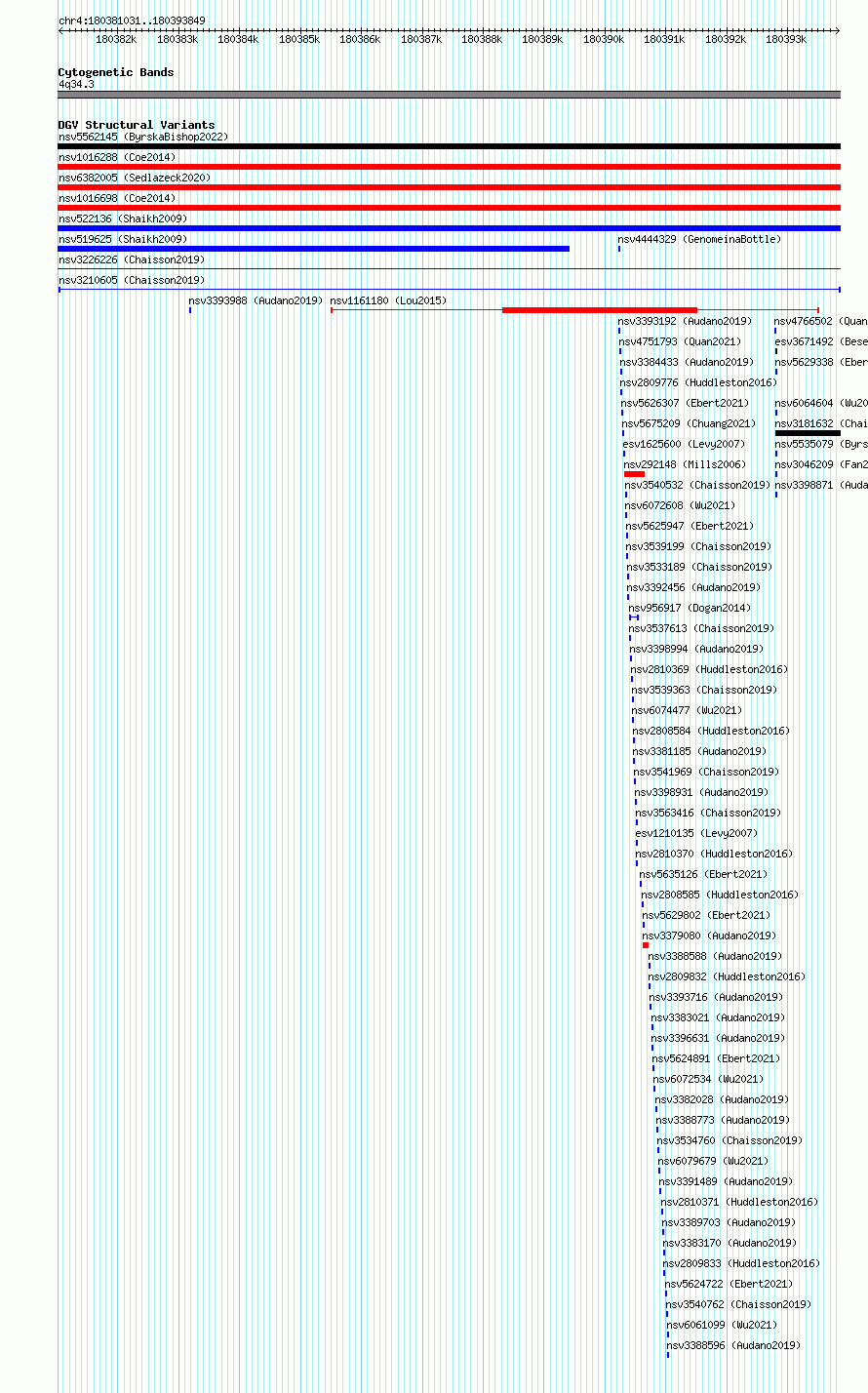The image size is (868, 1393).
Task: Click the thick red nsv1161180 feature bar
Action: pos(600,310)
